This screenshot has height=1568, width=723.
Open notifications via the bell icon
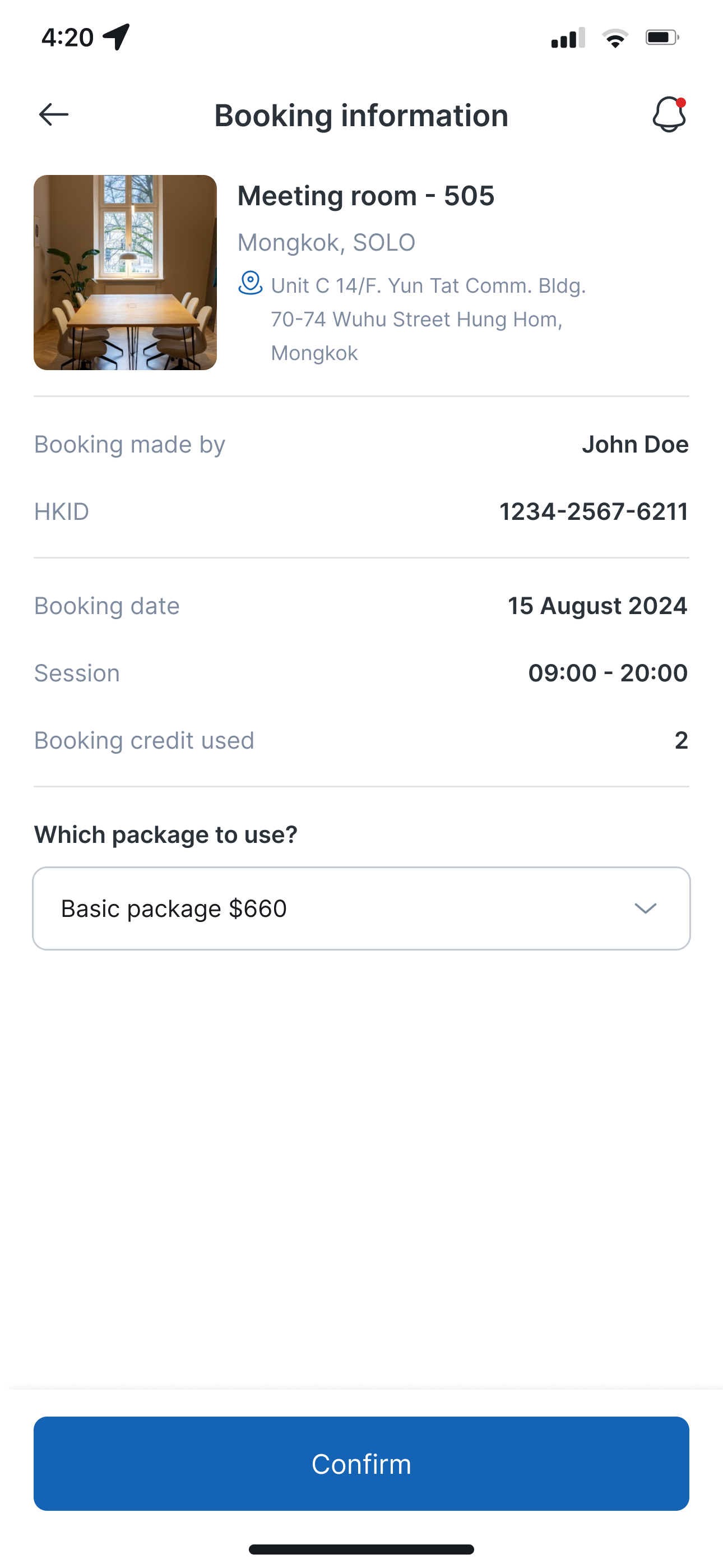(669, 114)
